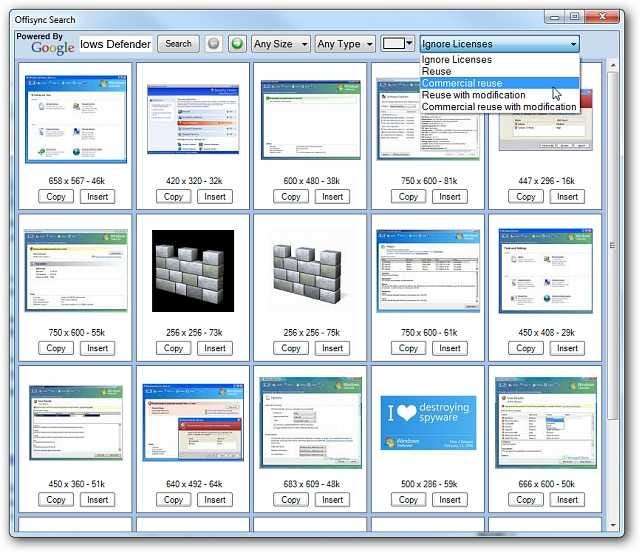Insert the 420 x 320 - 32k image
Viewport: 640px width, 552px height.
tap(215, 197)
